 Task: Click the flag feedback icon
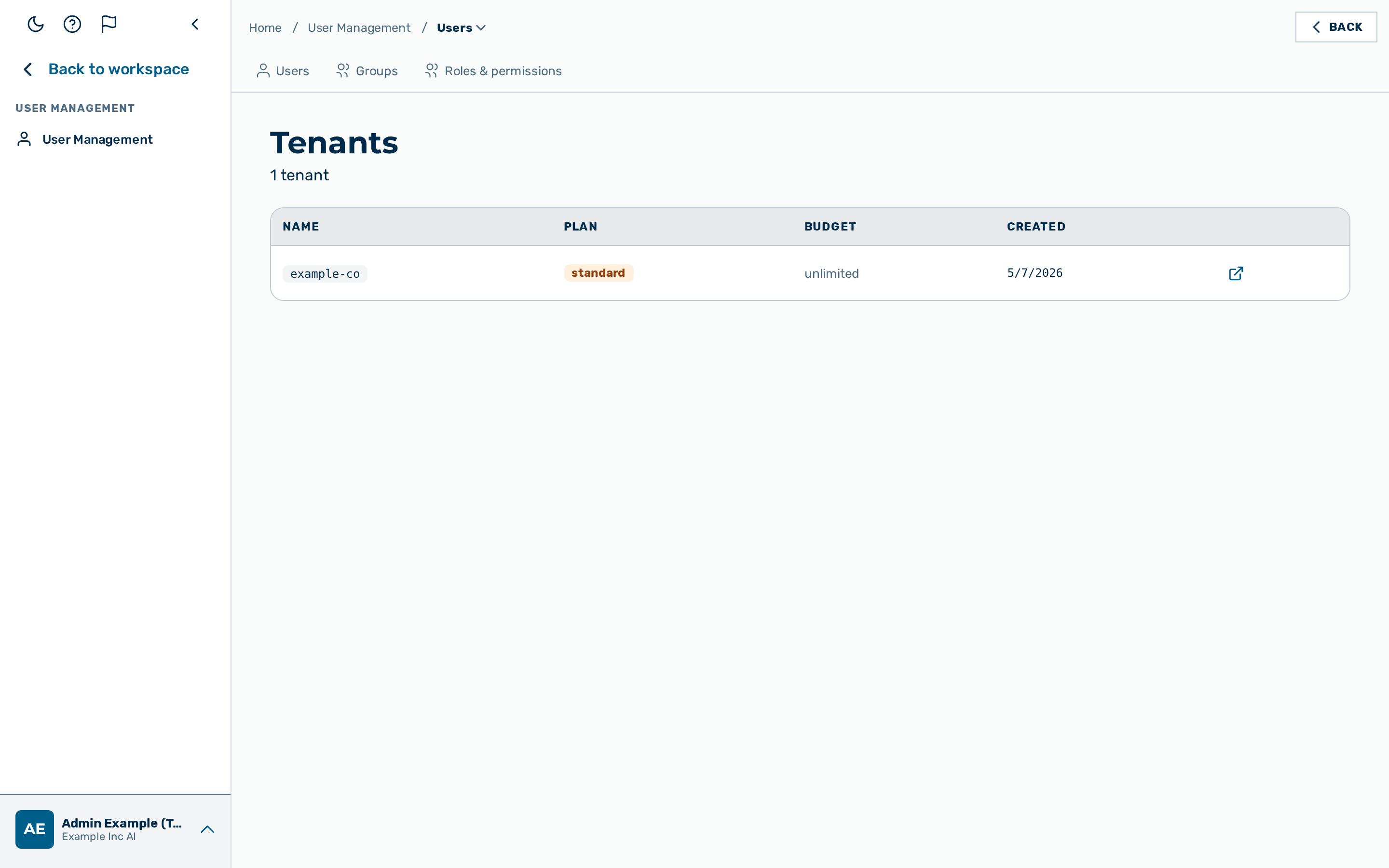coord(109,24)
